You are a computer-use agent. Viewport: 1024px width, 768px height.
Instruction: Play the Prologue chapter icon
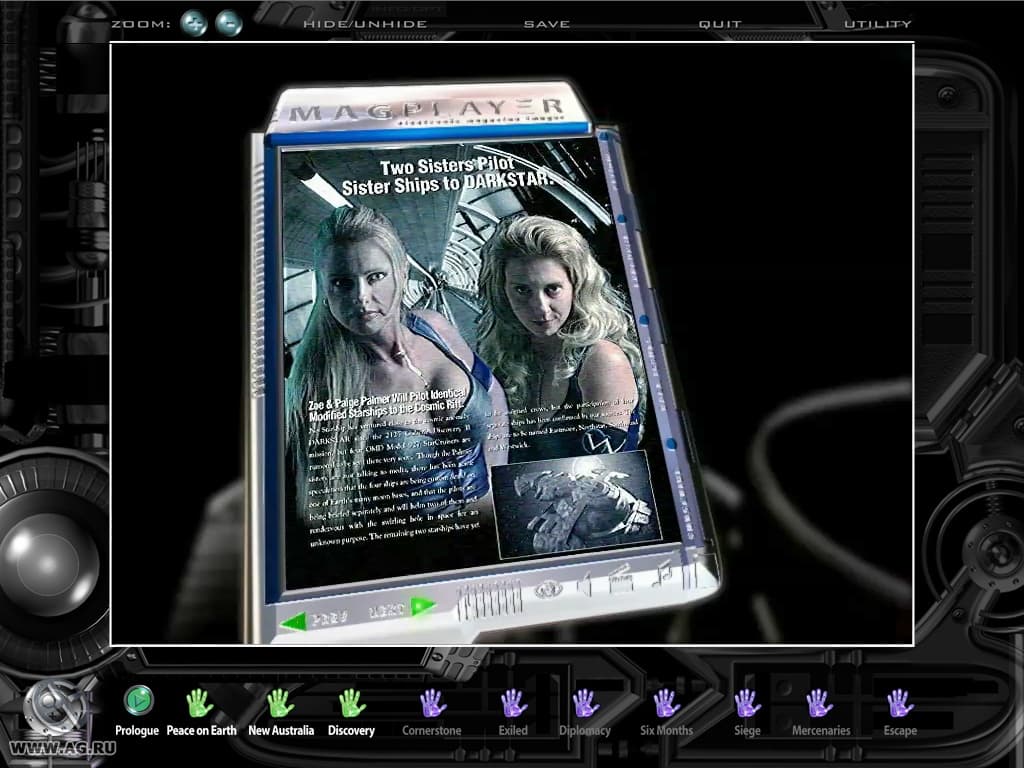138,701
